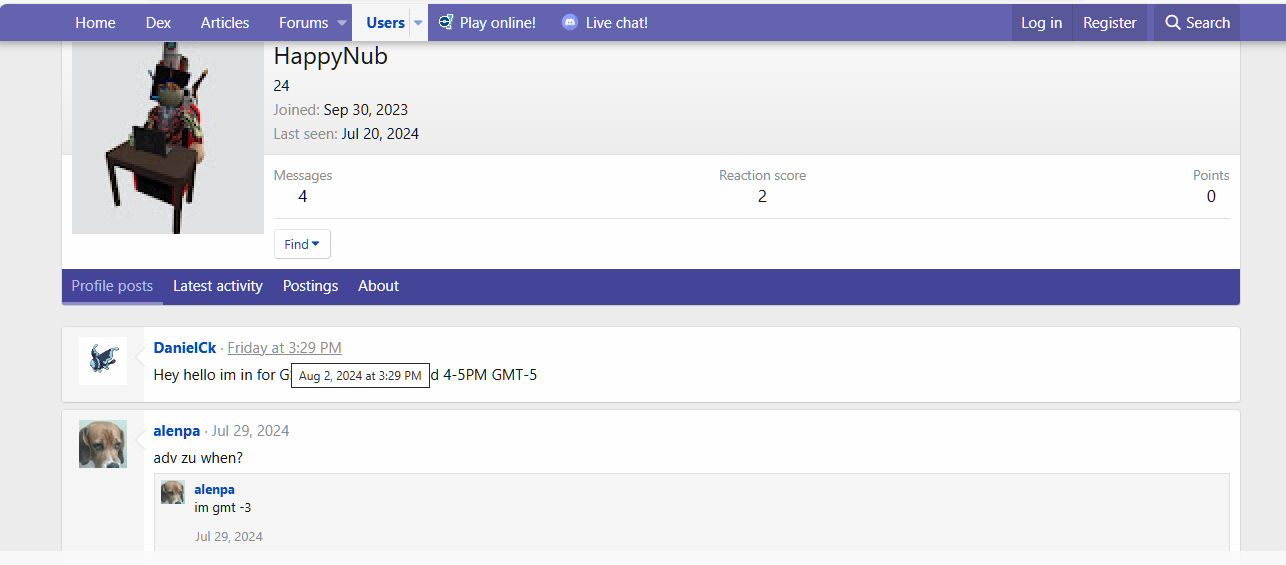Open the Home page
Screen dimensions: 1286x565
click(x=95, y=22)
